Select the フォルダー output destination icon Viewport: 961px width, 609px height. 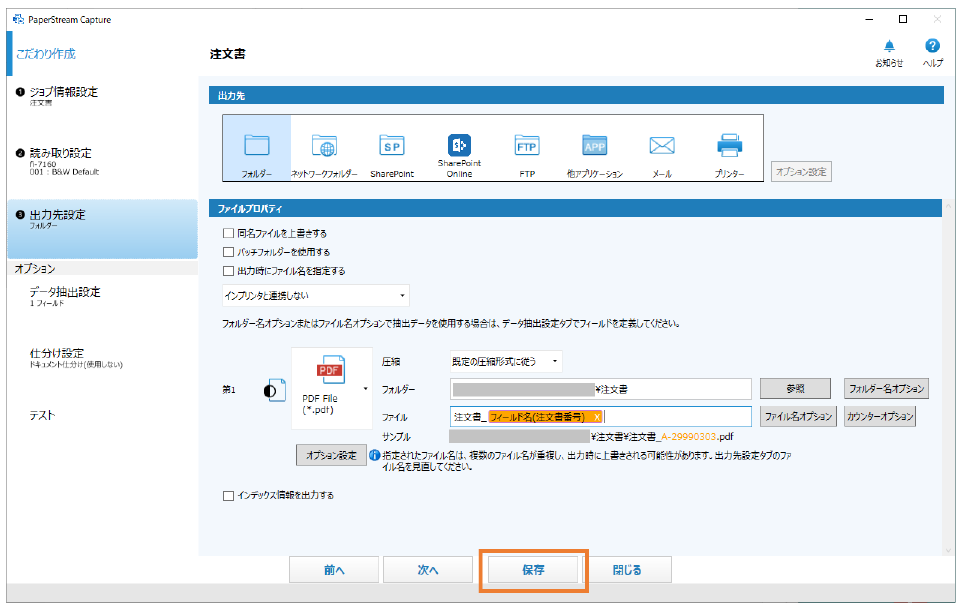(x=257, y=148)
